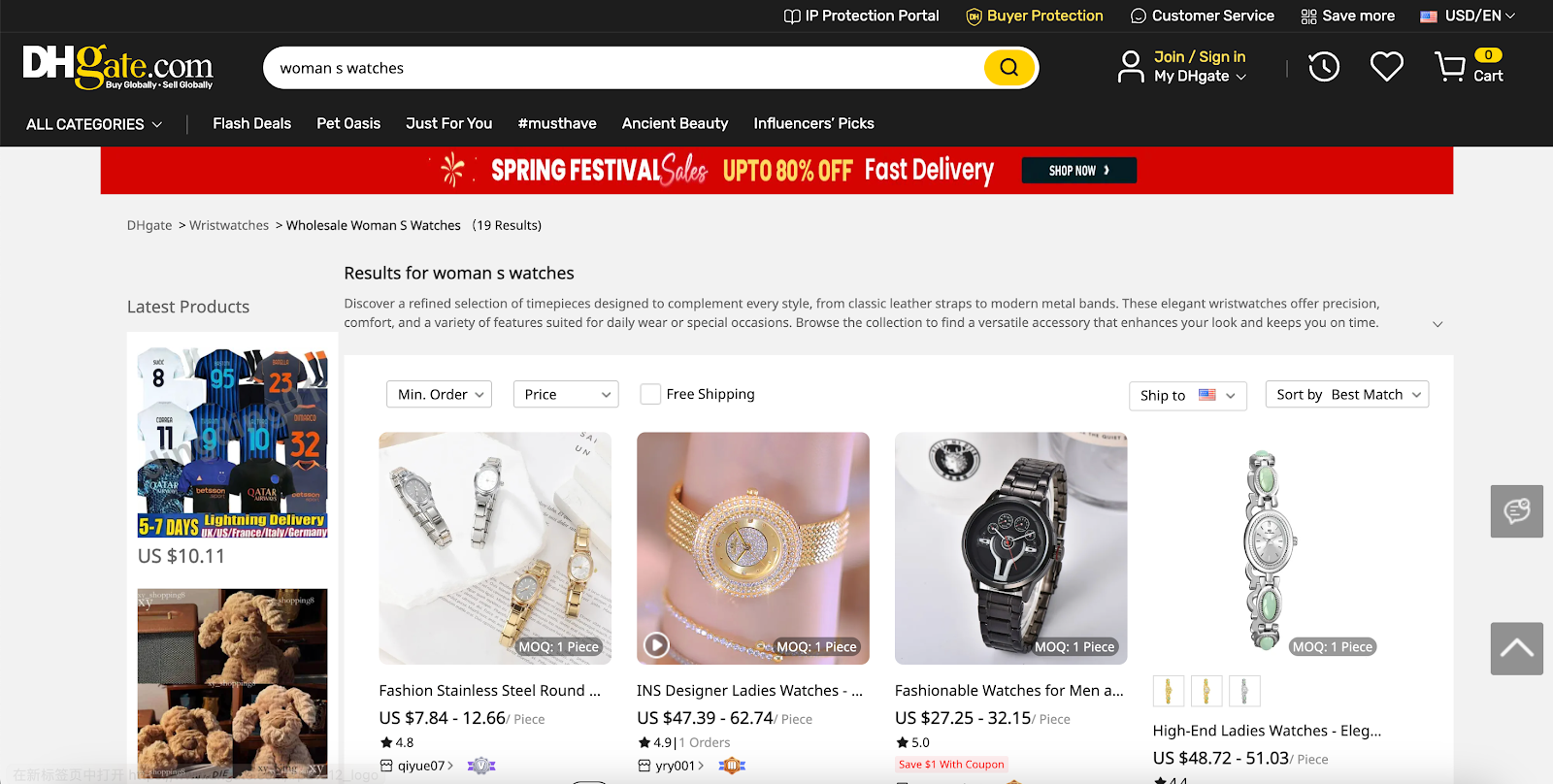This screenshot has height=784, width=1553.
Task: Click the yellow search magnifier button
Action: 1008,68
